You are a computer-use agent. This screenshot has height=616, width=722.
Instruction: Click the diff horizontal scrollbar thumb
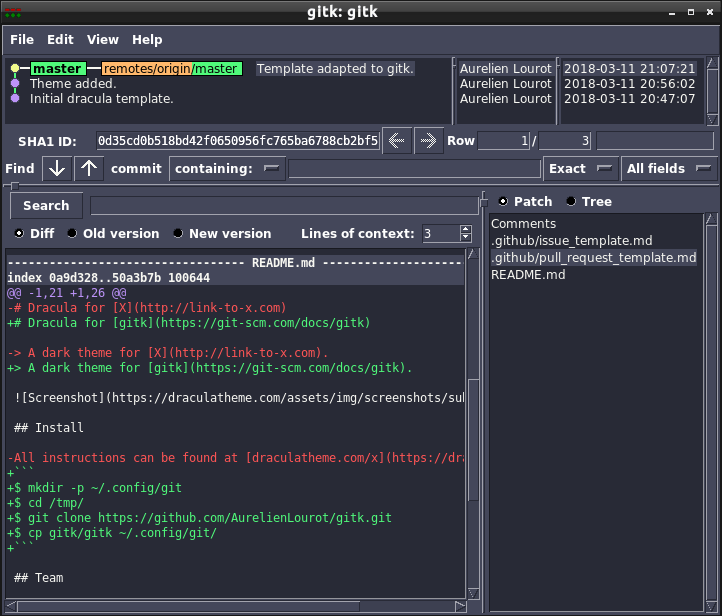[188, 606]
